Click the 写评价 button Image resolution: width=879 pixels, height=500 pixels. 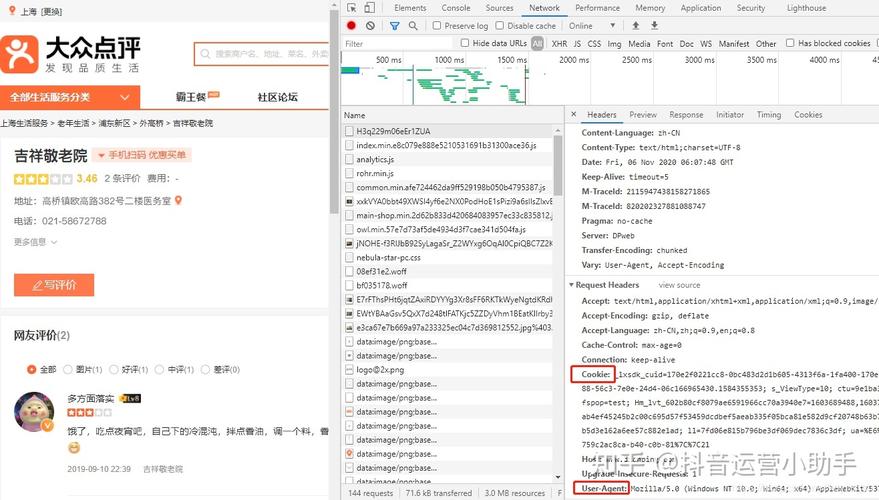tap(54, 285)
